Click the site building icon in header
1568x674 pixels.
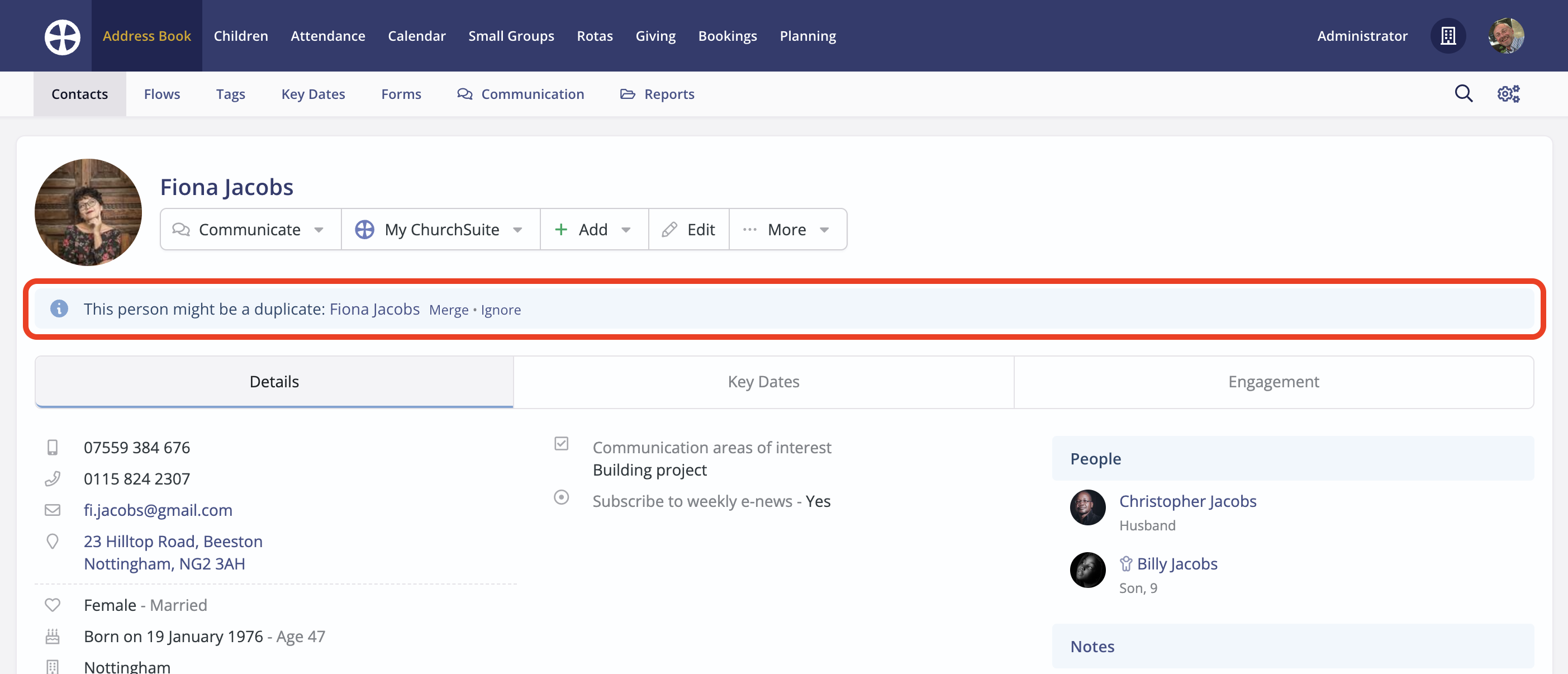pos(1447,36)
